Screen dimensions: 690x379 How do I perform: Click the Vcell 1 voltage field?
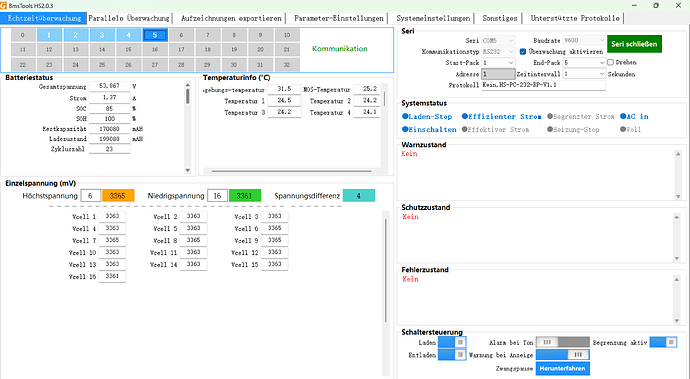(112, 216)
